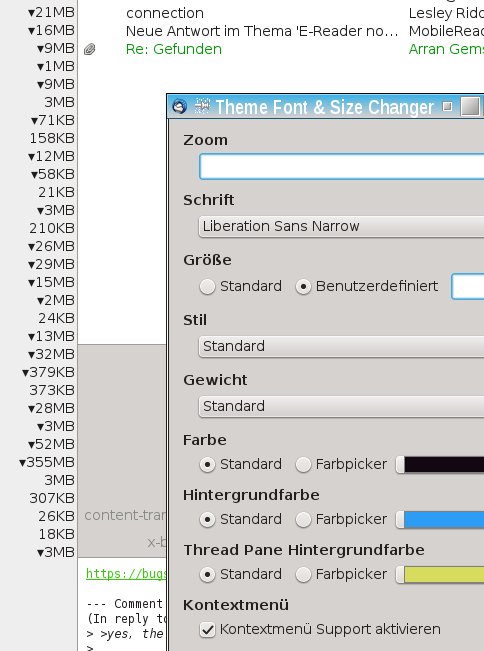Open the Stil dropdown

coord(341,346)
